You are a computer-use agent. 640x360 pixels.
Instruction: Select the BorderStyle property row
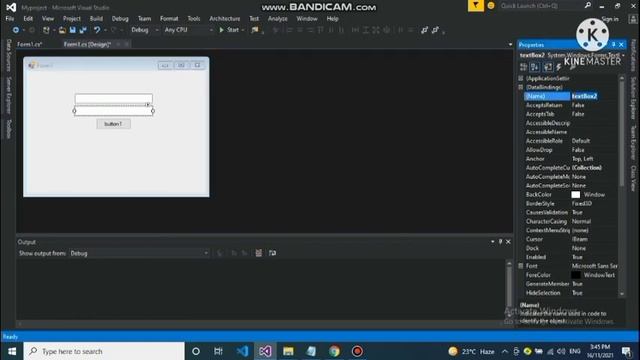[571, 203]
